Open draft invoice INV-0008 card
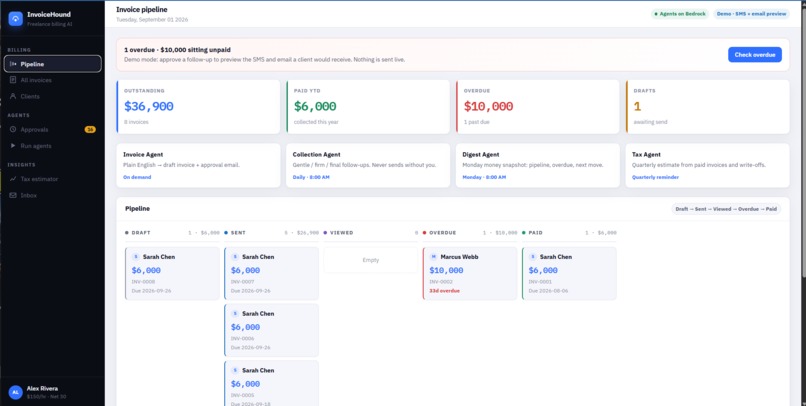806x406 pixels. tap(172, 273)
